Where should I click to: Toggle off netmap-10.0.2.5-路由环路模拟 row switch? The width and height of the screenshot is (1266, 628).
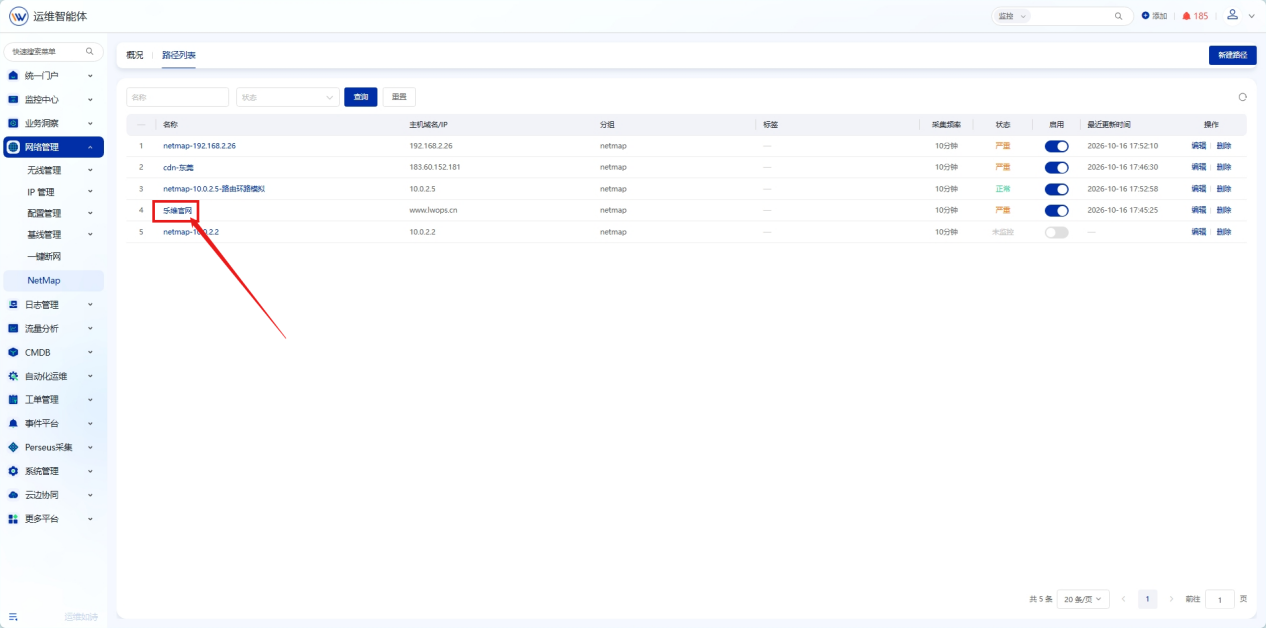pyautogui.click(x=1056, y=189)
